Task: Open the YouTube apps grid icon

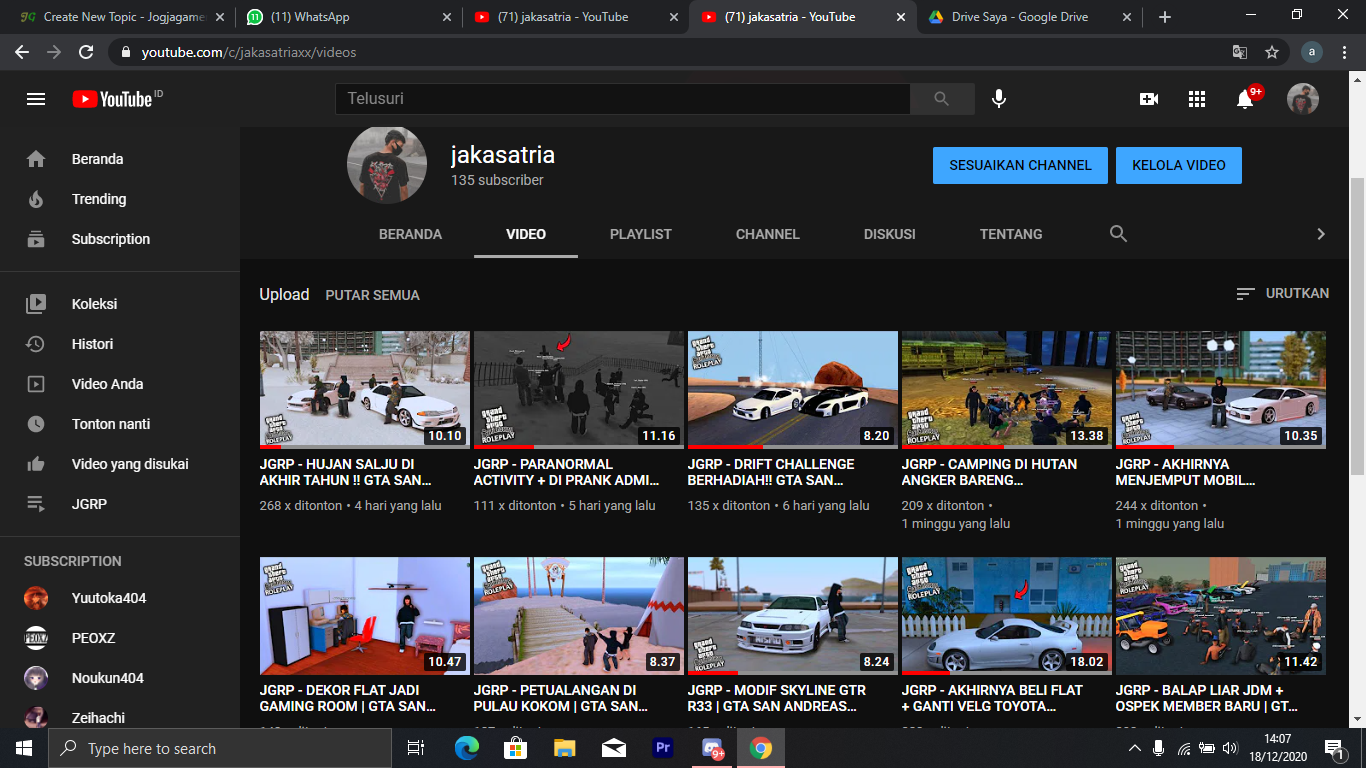Action: click(1197, 99)
